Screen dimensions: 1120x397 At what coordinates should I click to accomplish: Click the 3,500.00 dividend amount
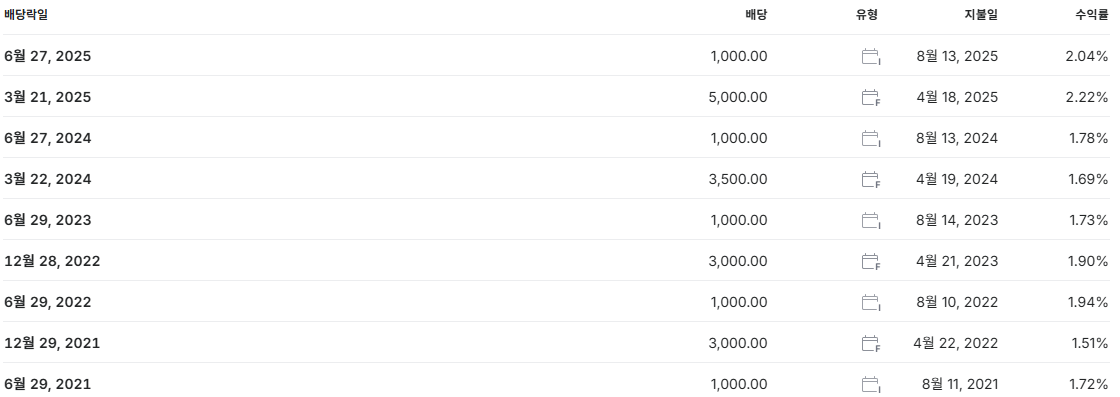(x=738, y=179)
